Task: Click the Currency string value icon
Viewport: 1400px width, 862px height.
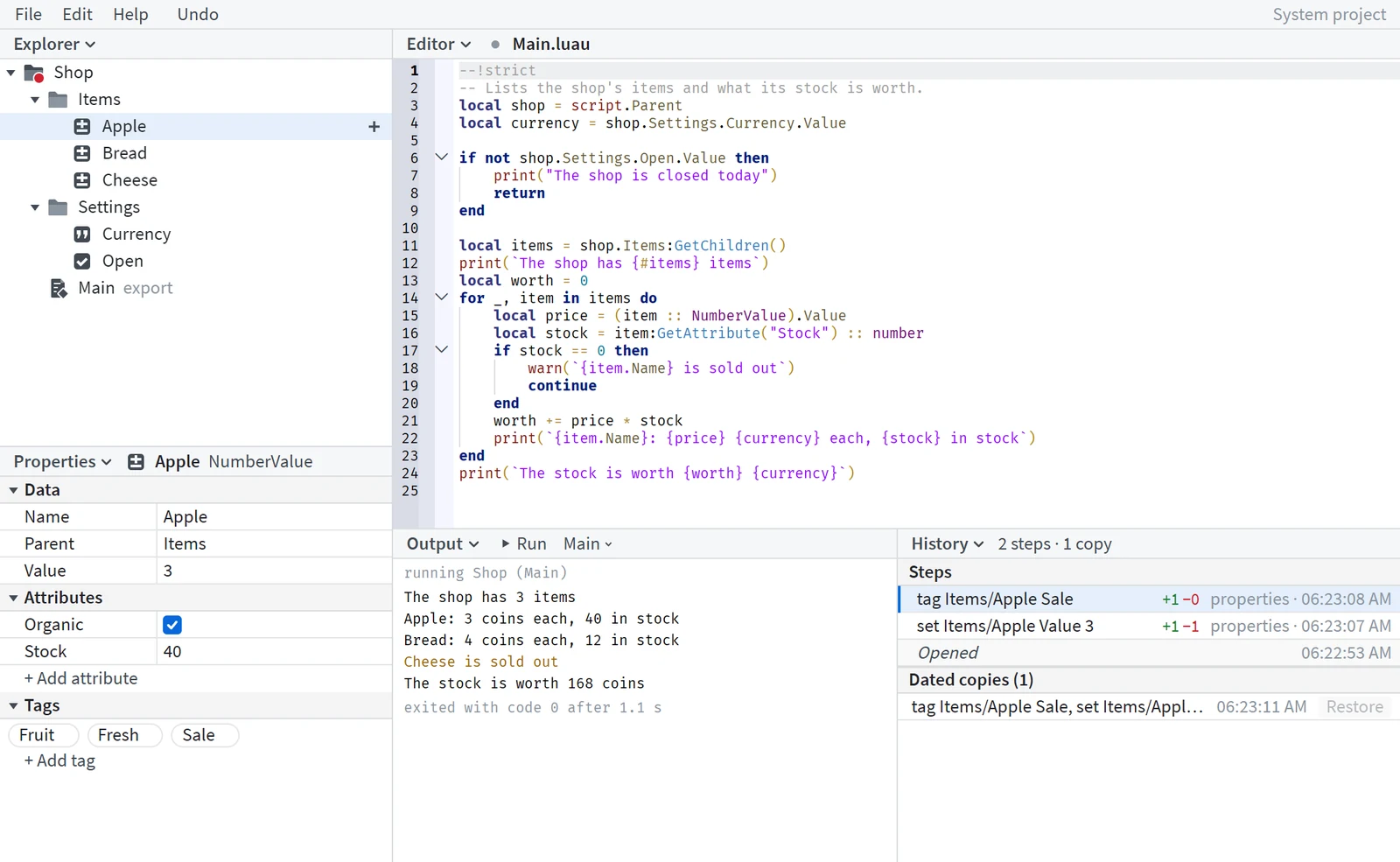Action: 82,235
